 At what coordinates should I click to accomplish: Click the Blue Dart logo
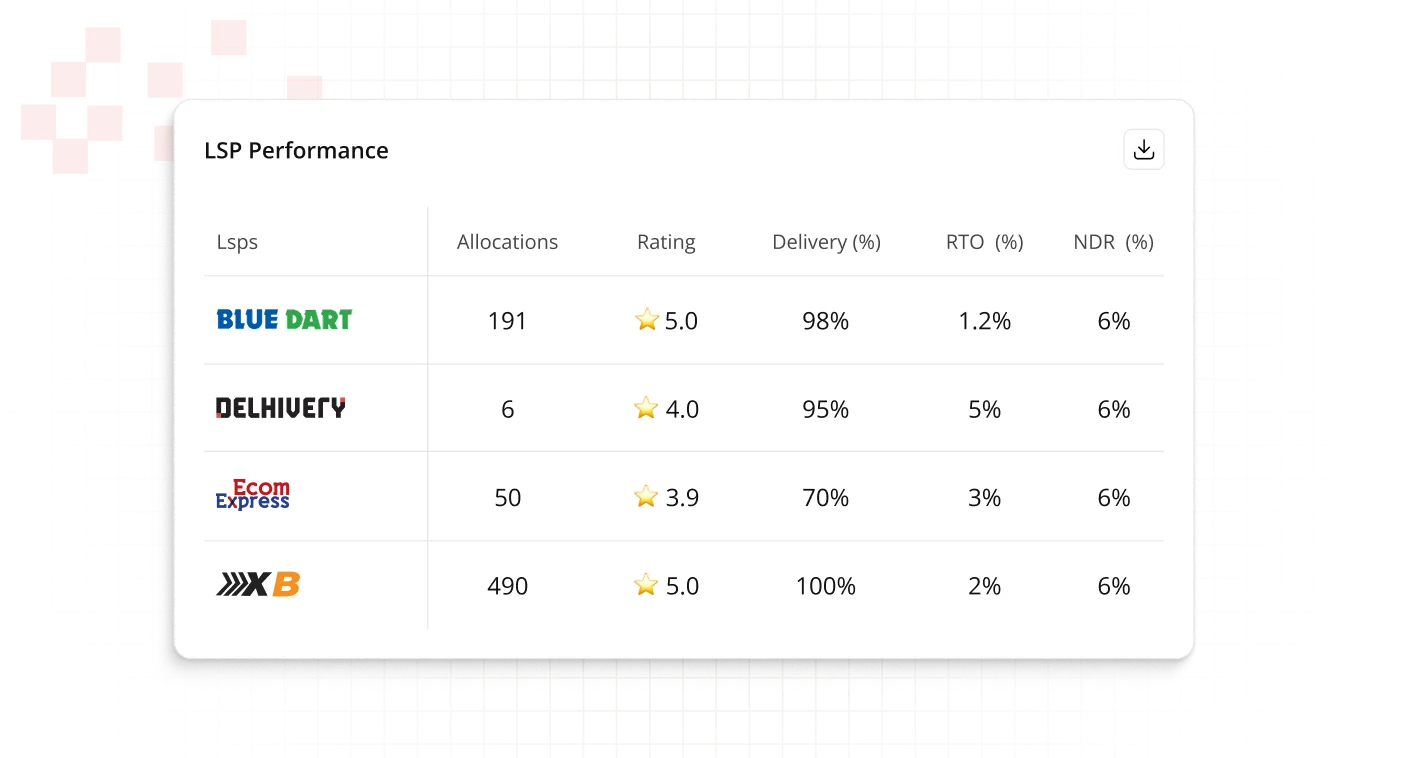tap(284, 320)
